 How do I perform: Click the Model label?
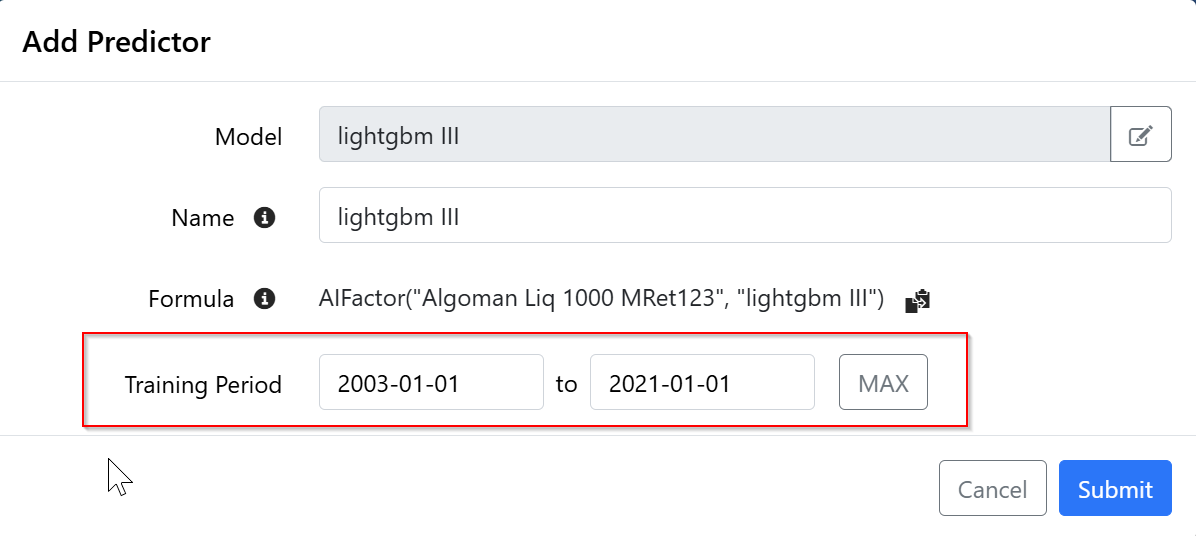point(248,136)
